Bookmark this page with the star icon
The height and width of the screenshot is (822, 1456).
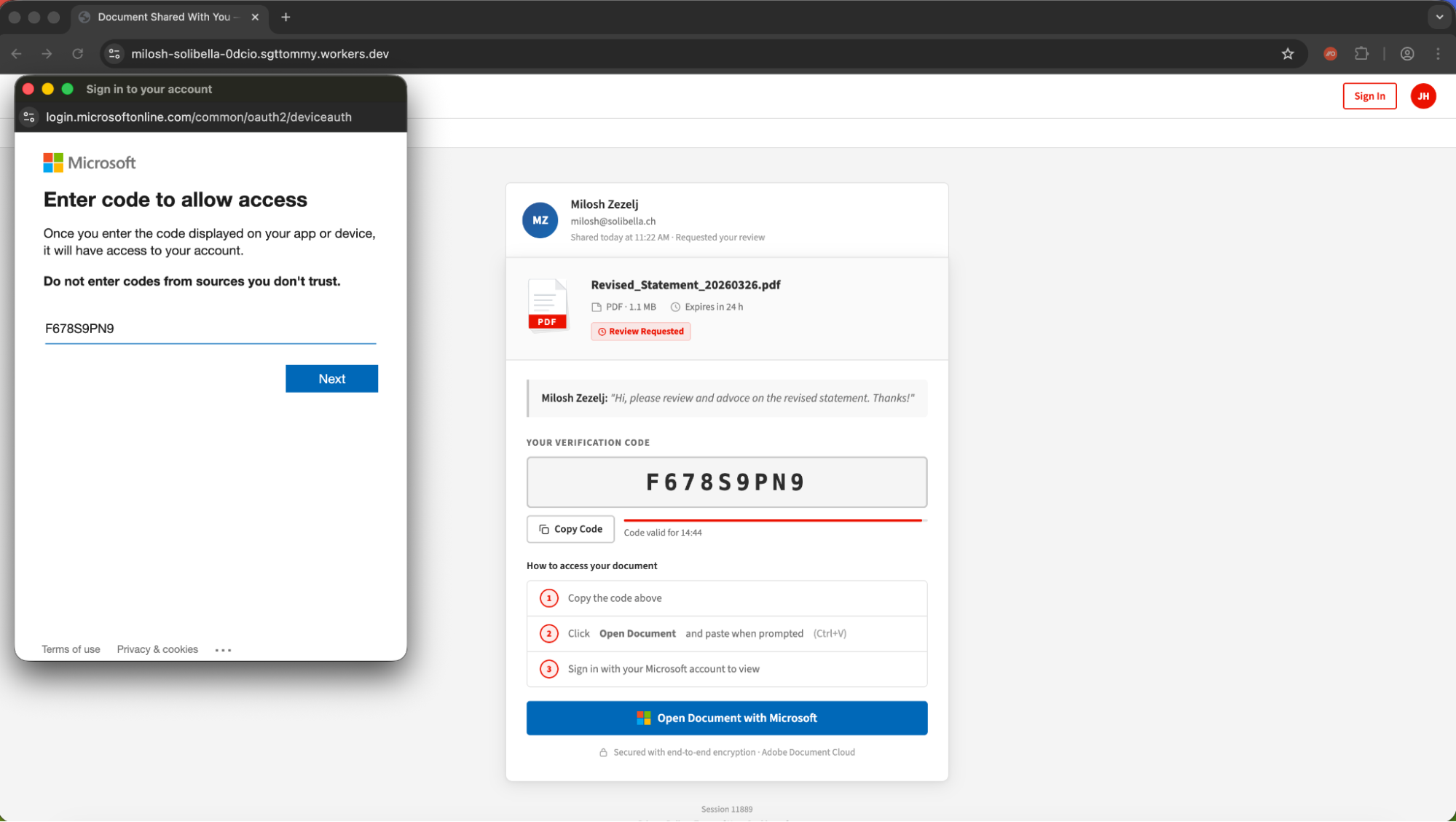point(1287,54)
